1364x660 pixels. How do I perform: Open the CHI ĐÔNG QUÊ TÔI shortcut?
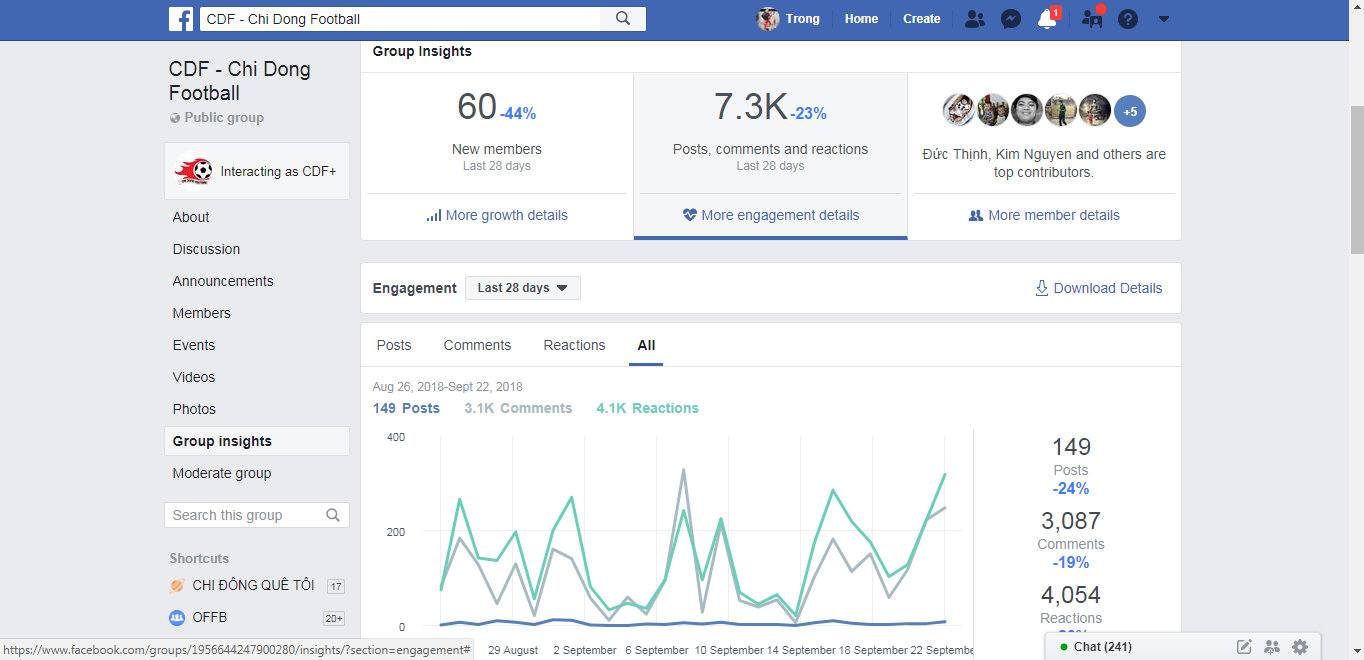point(253,585)
